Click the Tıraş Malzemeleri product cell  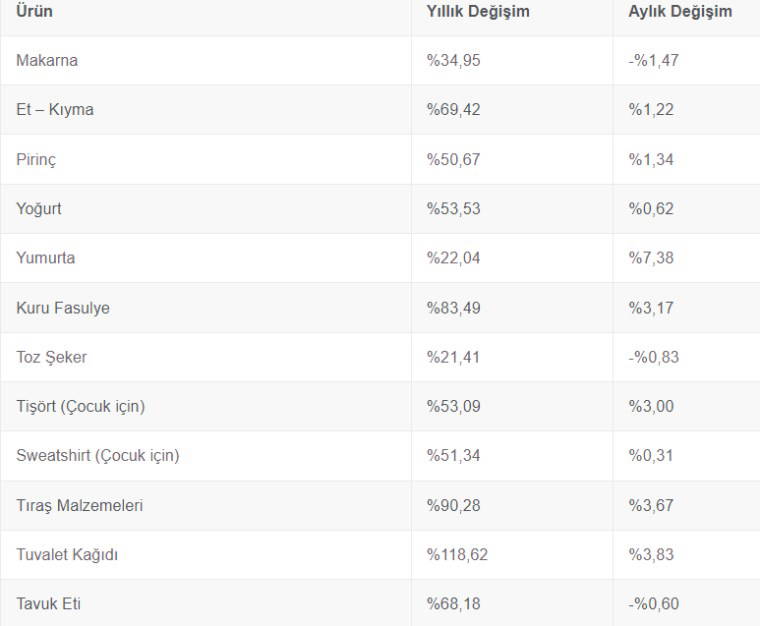point(79,505)
